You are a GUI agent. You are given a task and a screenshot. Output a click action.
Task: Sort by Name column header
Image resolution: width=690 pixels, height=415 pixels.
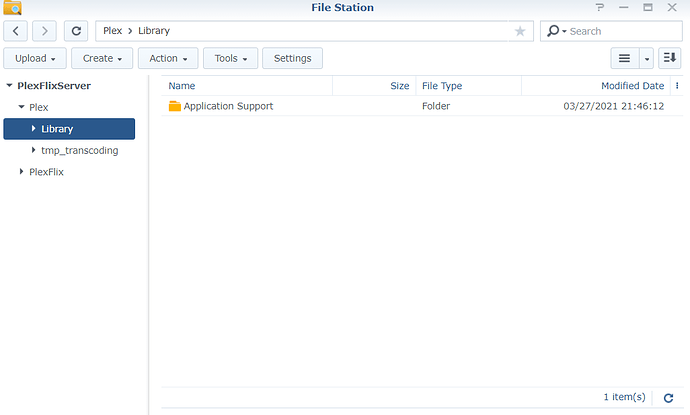247,86
